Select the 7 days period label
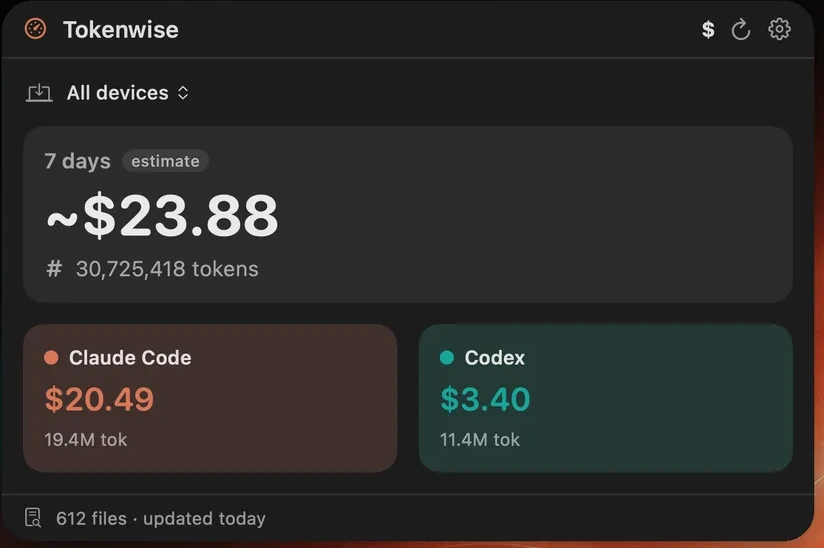This screenshot has height=548, width=824. (x=77, y=161)
